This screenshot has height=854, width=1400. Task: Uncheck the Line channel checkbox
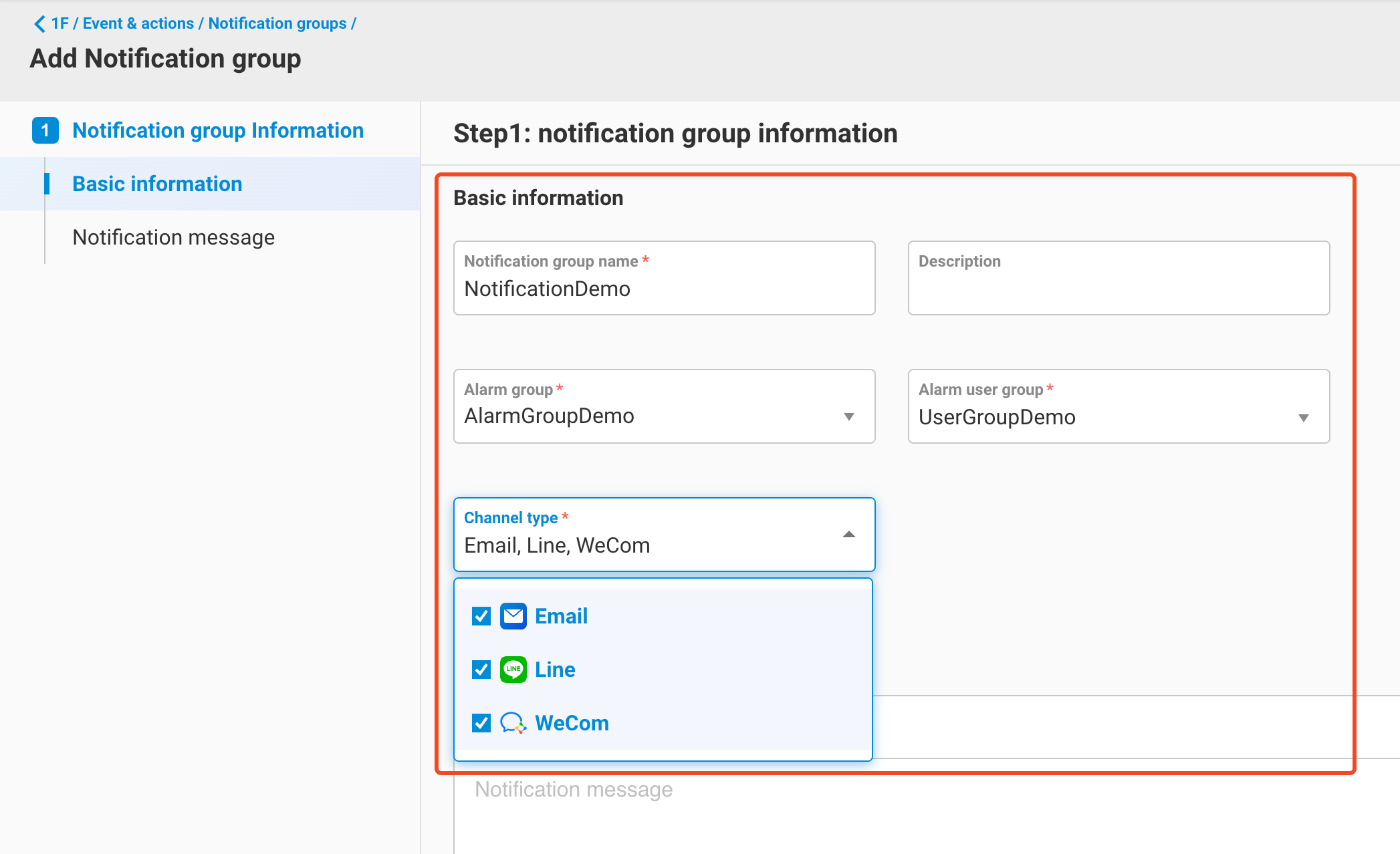click(x=481, y=670)
